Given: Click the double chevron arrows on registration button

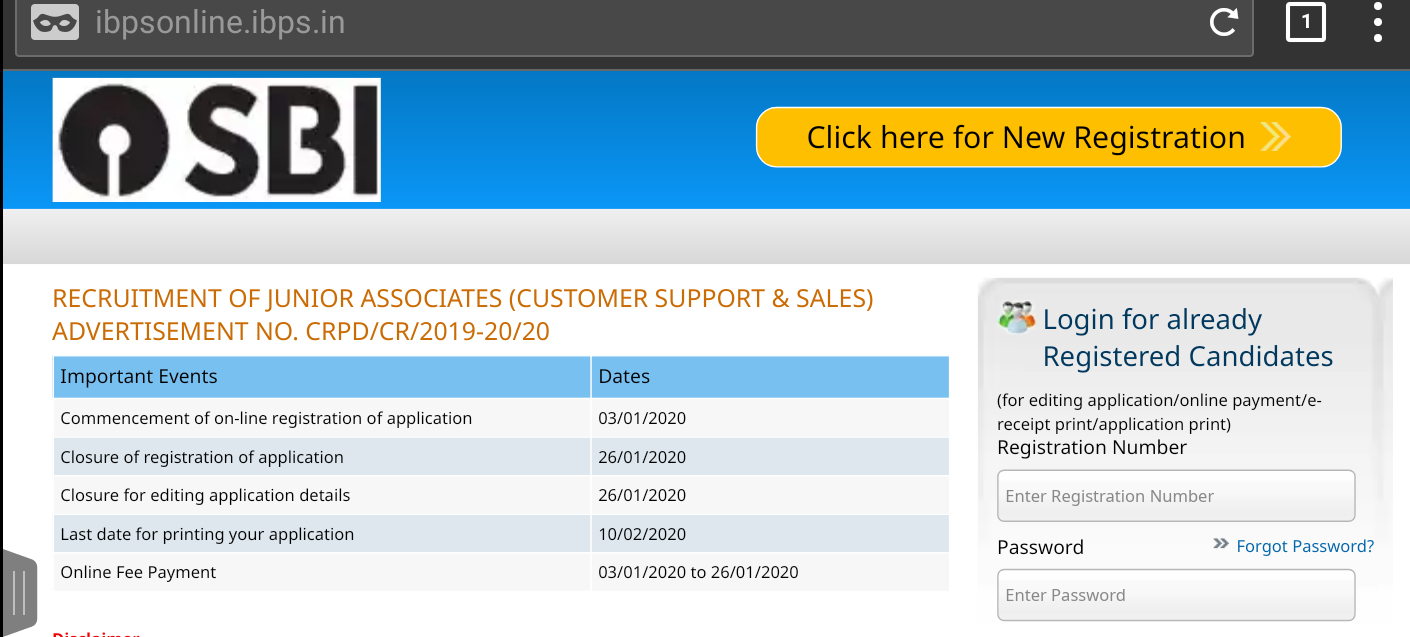Looking at the screenshot, I should [x=1276, y=137].
